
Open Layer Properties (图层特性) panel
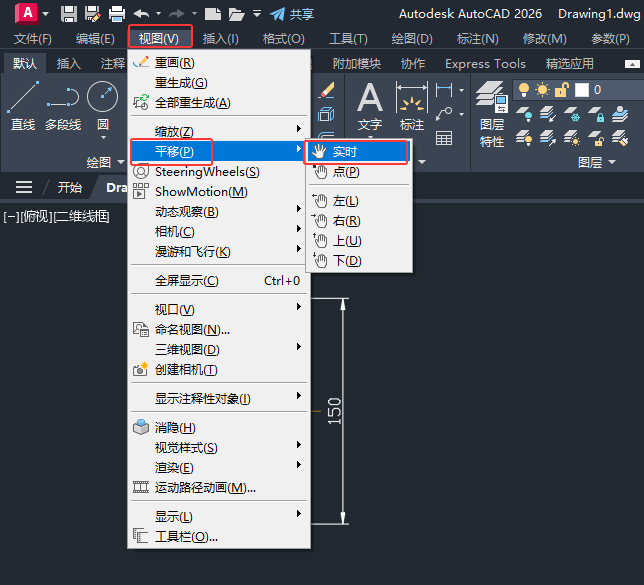pos(492,113)
